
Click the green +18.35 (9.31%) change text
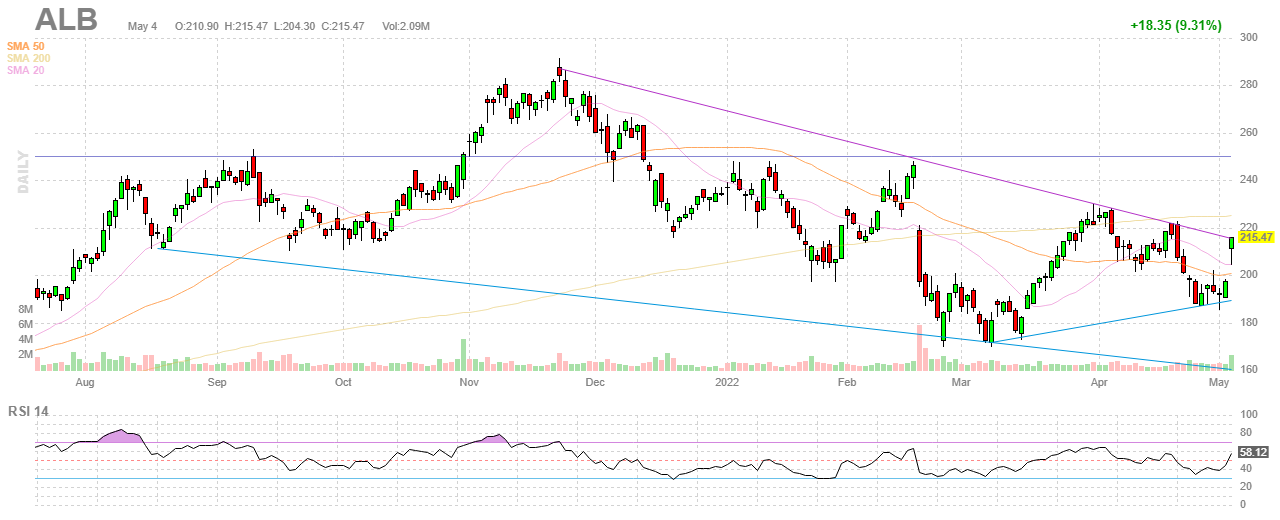tap(1176, 25)
